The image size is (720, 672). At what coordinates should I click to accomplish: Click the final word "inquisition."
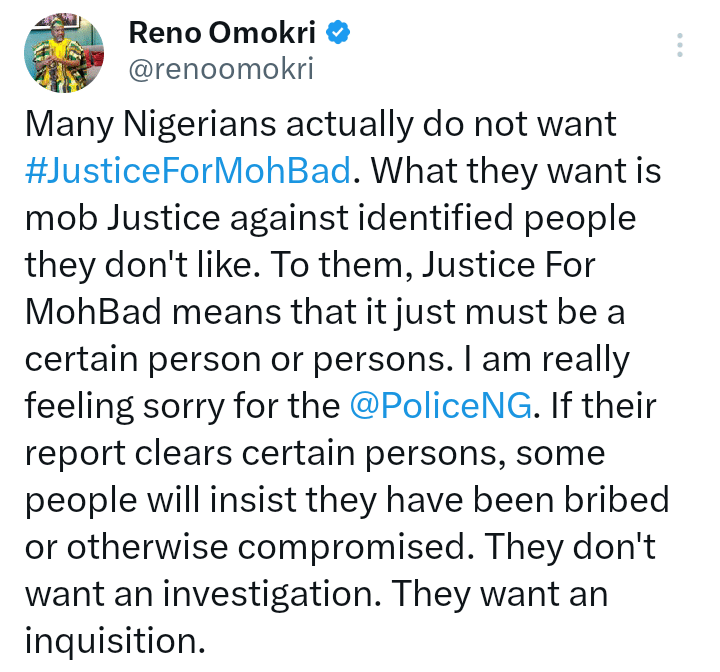coord(115,641)
